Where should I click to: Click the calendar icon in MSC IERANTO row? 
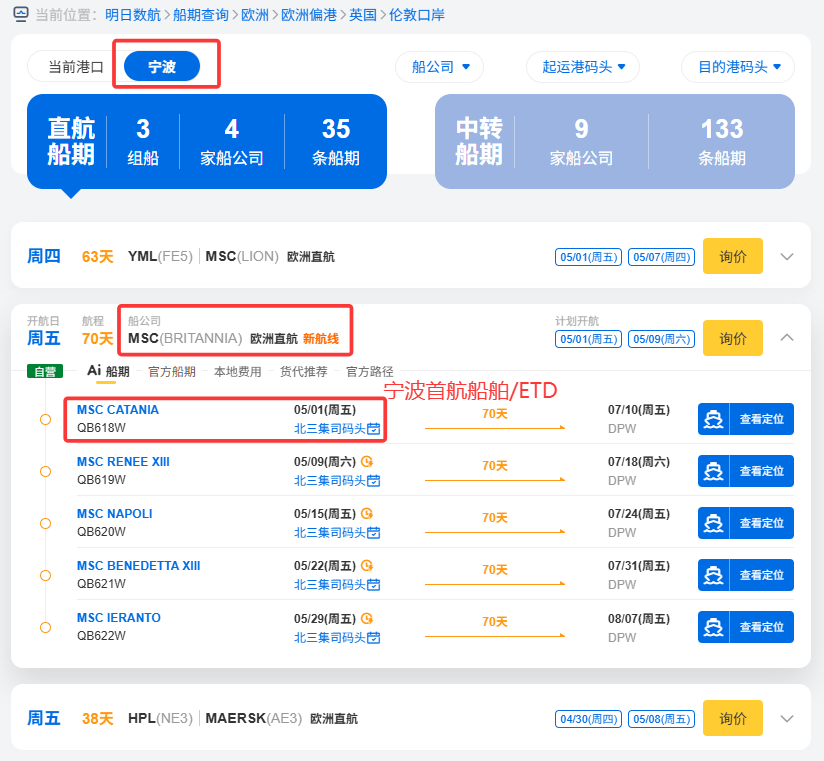click(374, 637)
